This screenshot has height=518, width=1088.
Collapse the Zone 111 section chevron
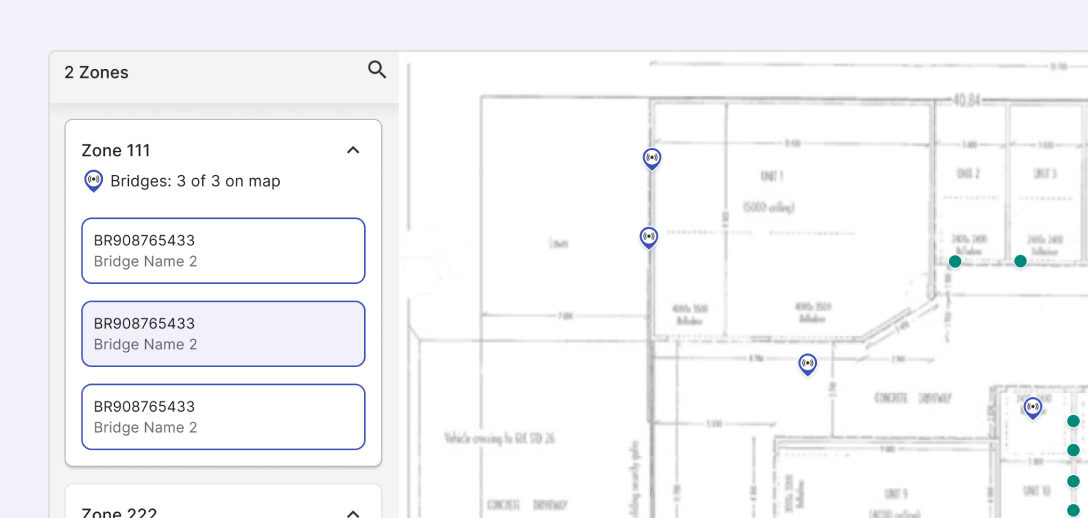click(353, 150)
